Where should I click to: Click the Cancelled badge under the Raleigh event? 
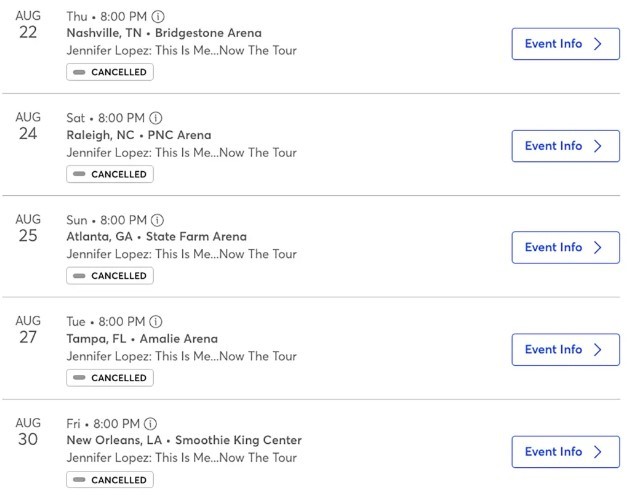point(110,174)
